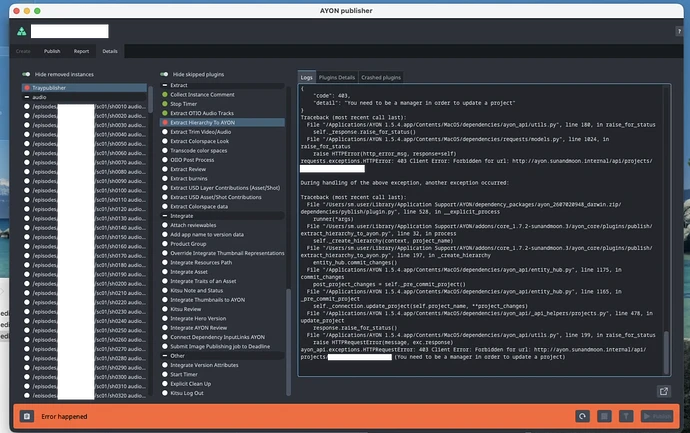Select the Collect Instance Comment plugin
Image resolution: width=690 pixels, height=433 pixels.
[222, 95]
